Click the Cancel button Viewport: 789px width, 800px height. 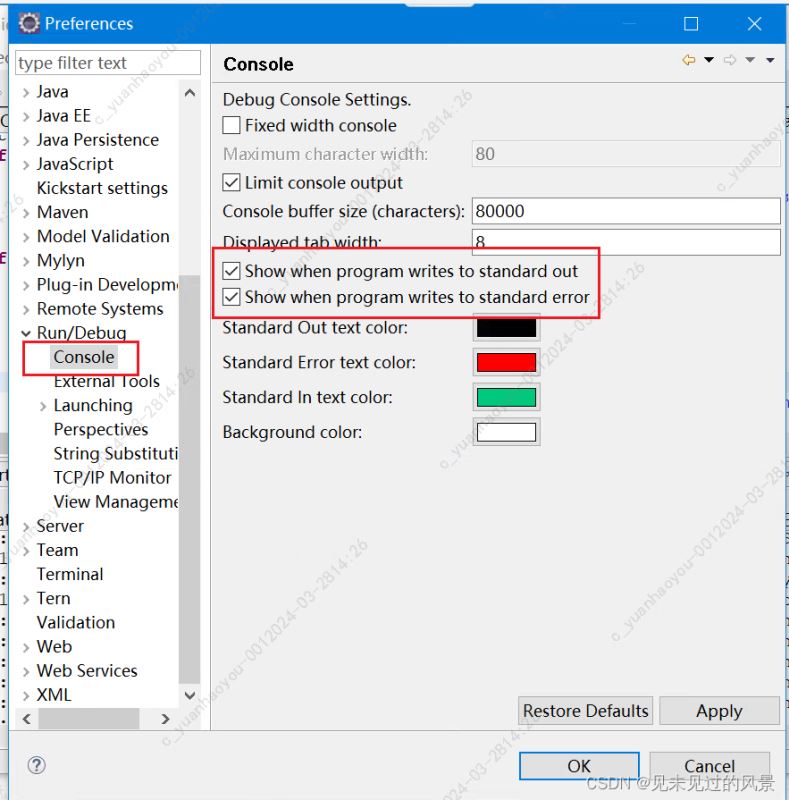click(709, 766)
